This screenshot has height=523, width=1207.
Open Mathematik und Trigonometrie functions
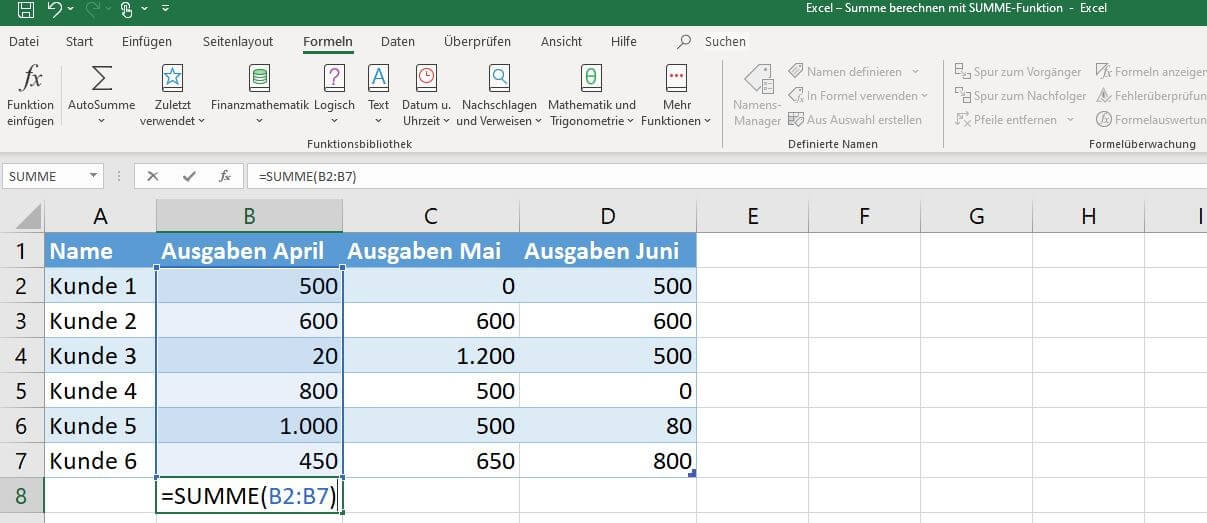pyautogui.click(x=591, y=79)
